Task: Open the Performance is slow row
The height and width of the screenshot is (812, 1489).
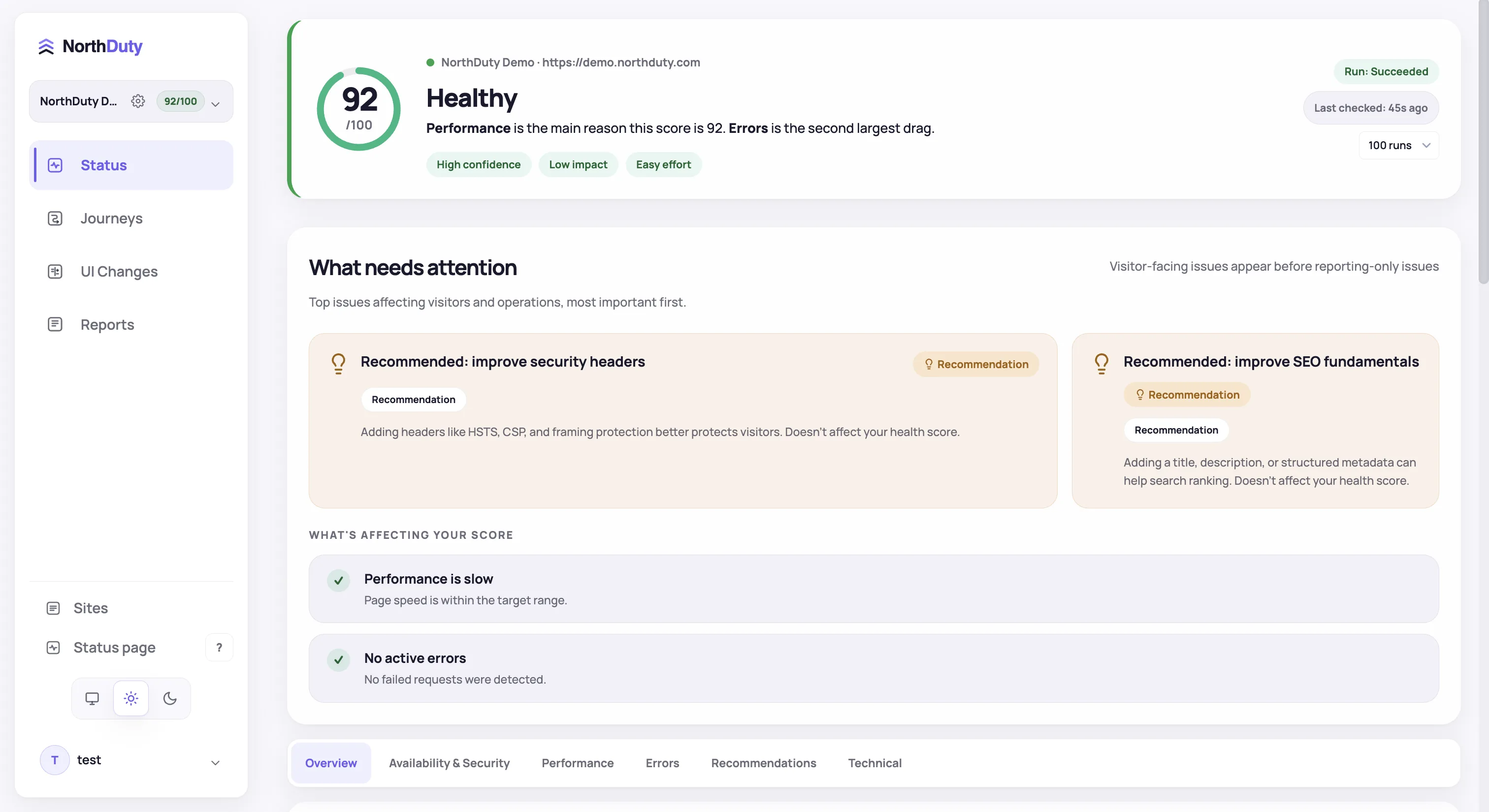Action: [x=874, y=589]
